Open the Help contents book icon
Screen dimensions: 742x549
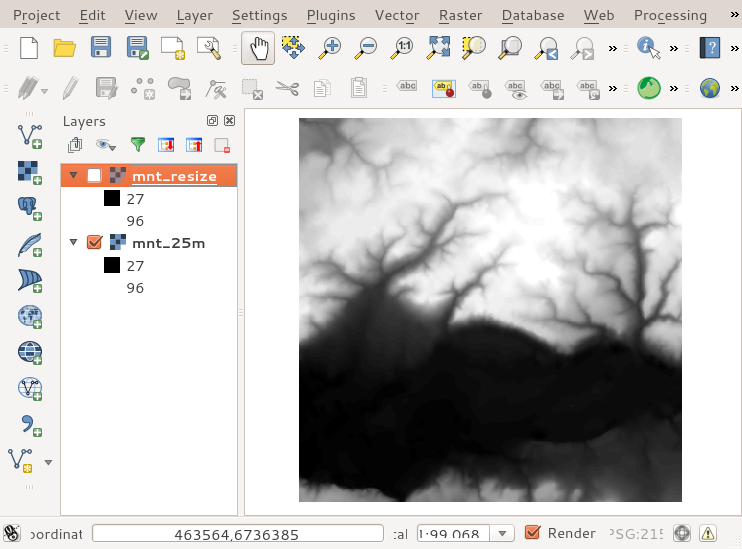pos(710,48)
